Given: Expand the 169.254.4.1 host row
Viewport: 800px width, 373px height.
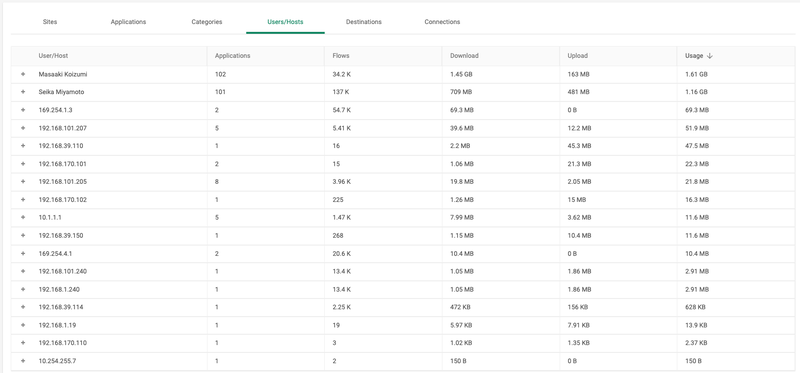Looking at the screenshot, I should point(23,254).
